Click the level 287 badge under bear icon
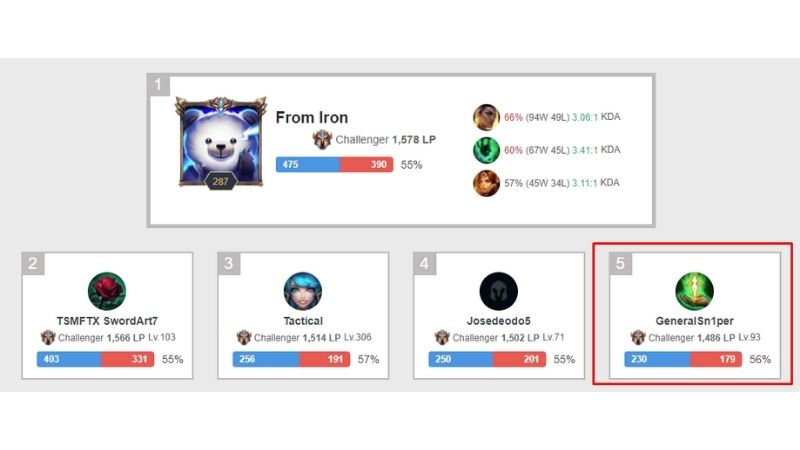The height and width of the screenshot is (450, 800). pos(220,181)
